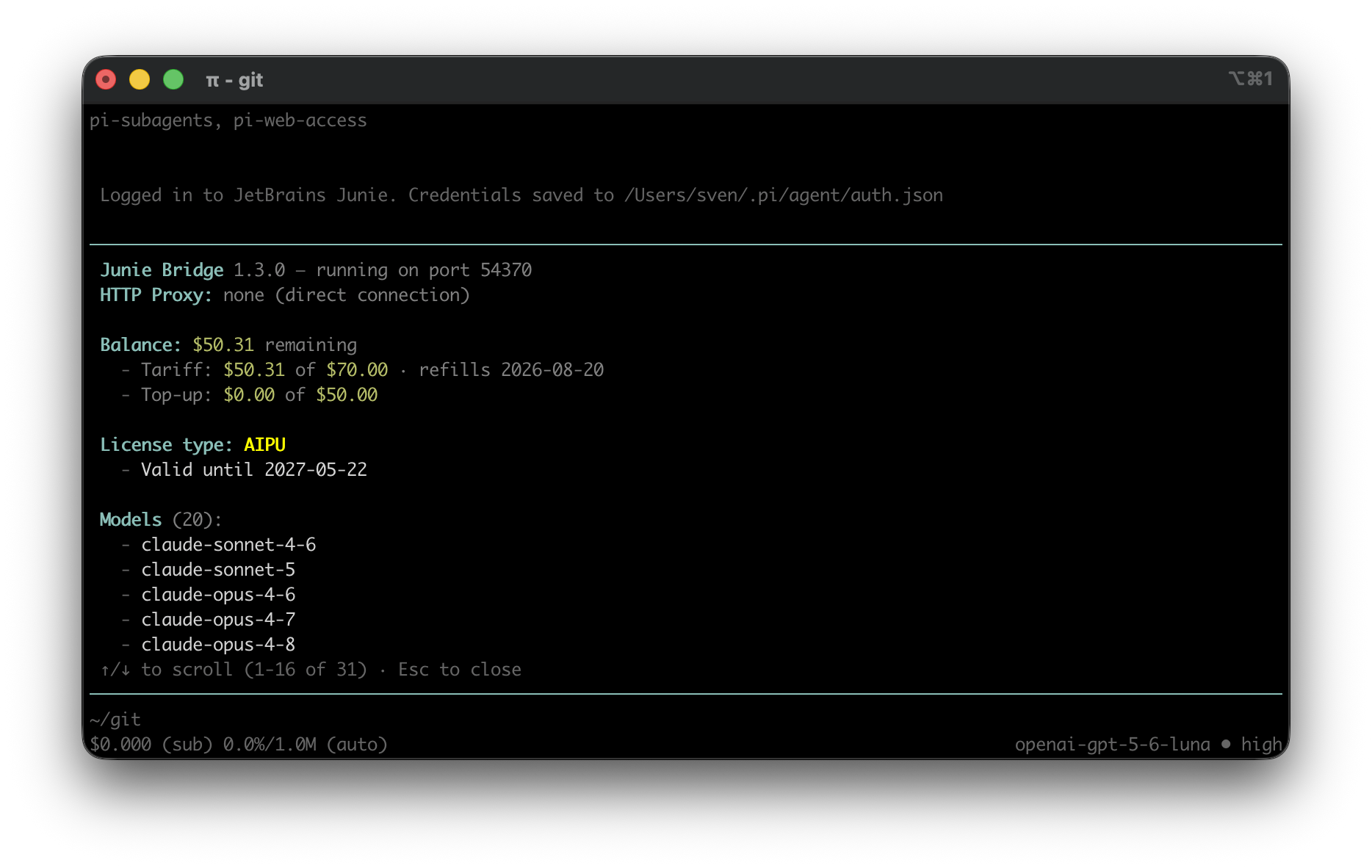Image resolution: width=1372 pixels, height=868 pixels.
Task: Select claude-sonnet-4-6 in model list
Action: click(x=228, y=545)
